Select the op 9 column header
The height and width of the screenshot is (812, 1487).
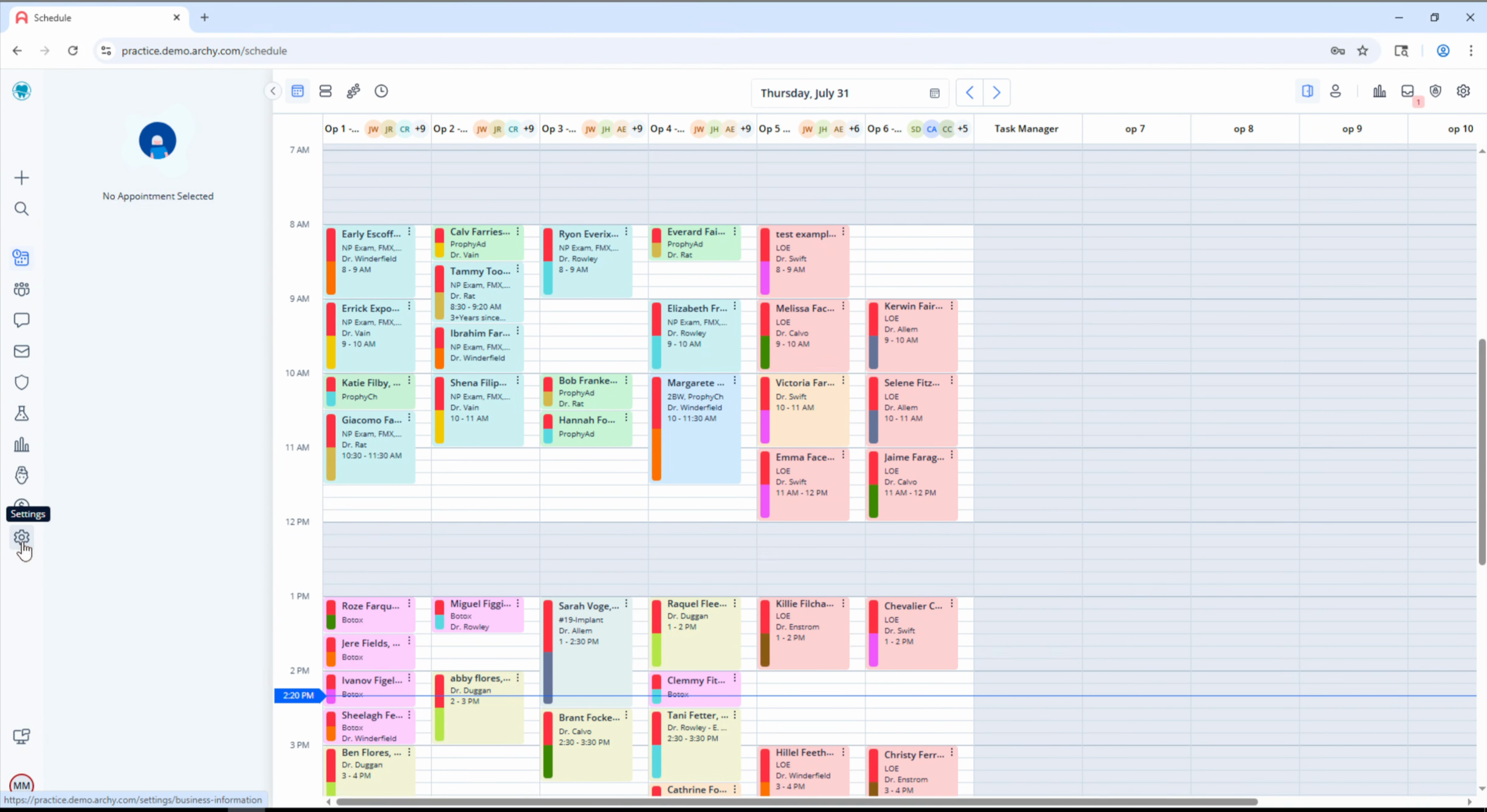click(1352, 129)
